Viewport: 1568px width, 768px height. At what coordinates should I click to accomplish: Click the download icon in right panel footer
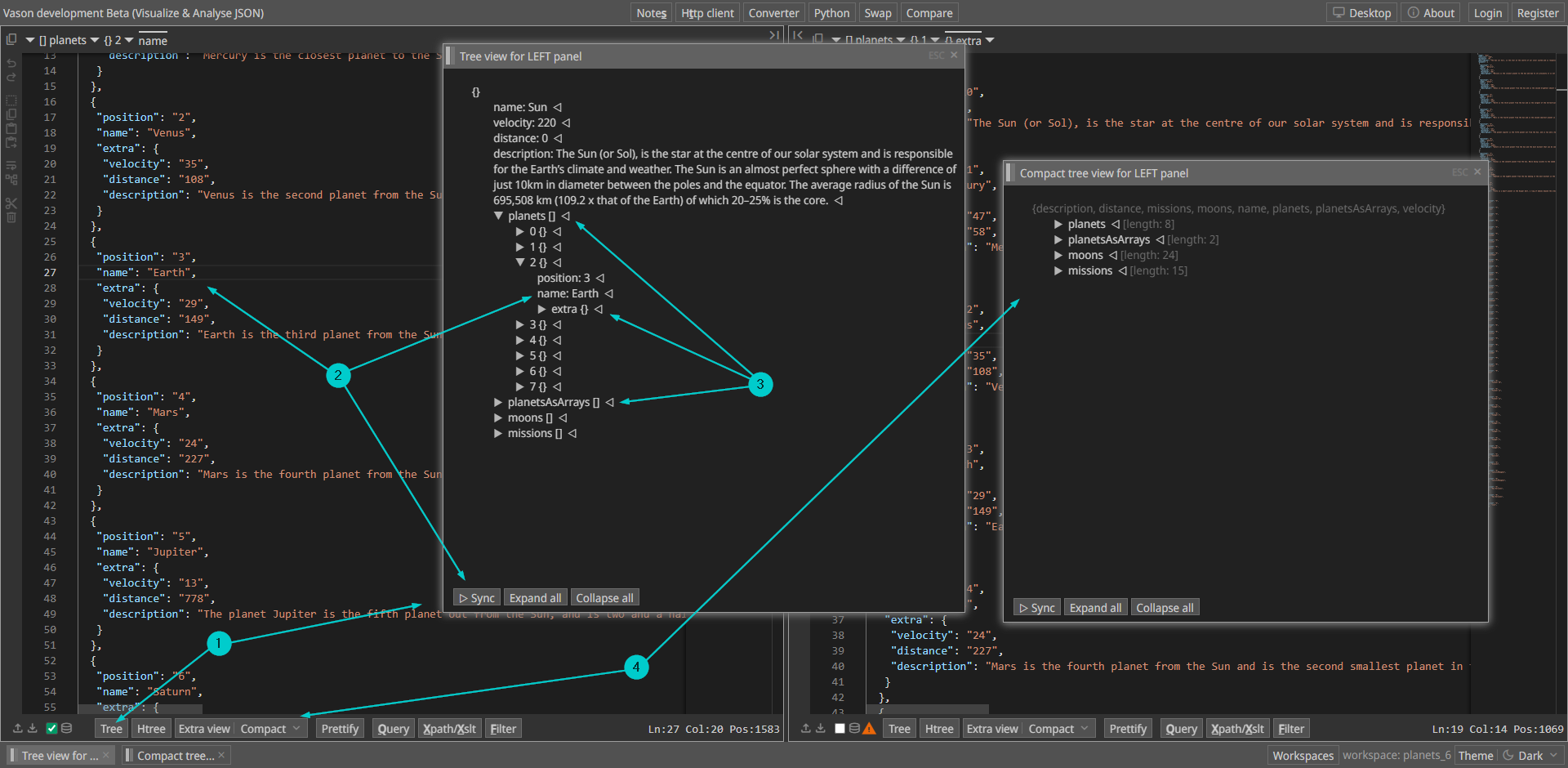tap(821, 728)
